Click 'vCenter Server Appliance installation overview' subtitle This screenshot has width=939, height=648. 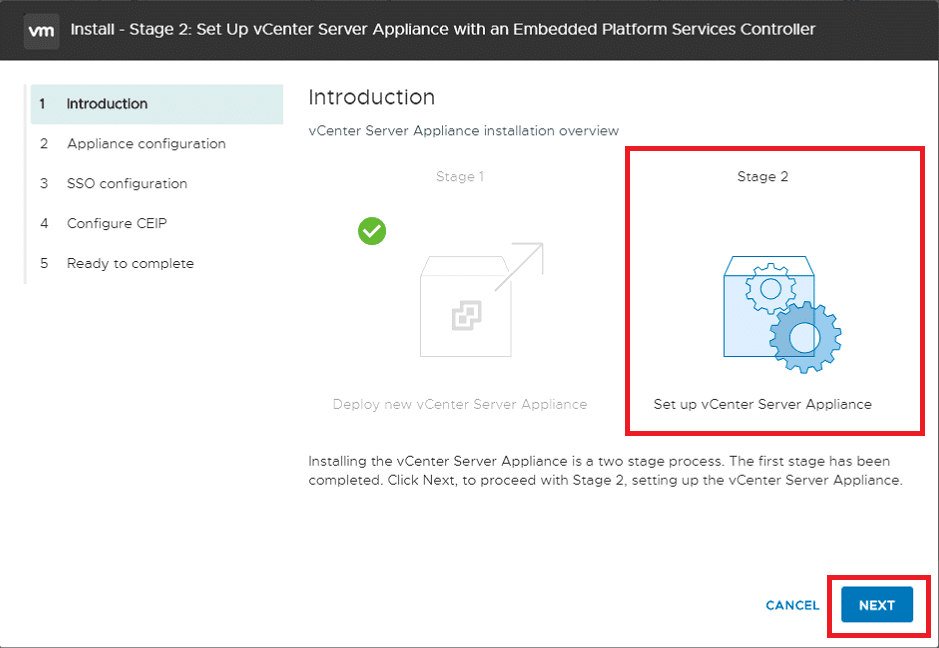[x=464, y=131]
